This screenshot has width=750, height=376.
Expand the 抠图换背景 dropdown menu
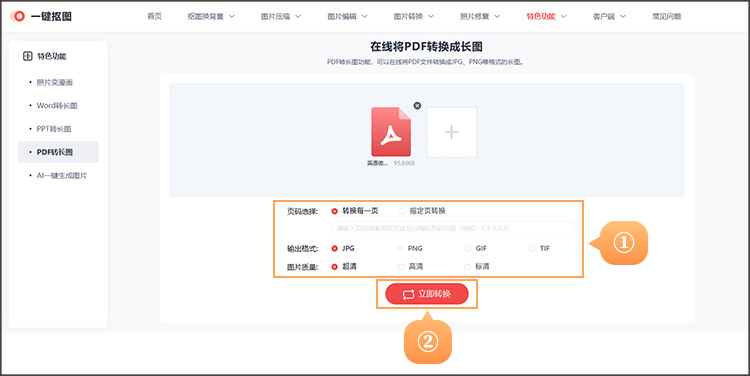[211, 16]
